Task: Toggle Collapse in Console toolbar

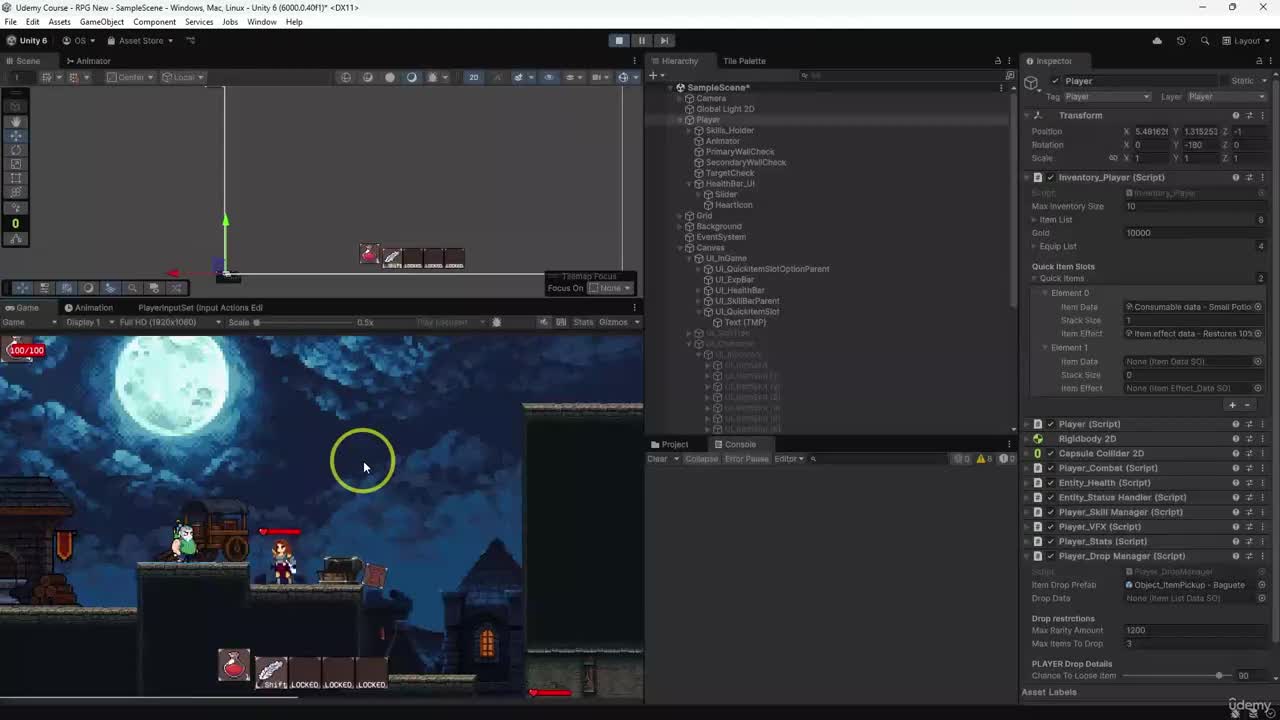Action: (702, 459)
